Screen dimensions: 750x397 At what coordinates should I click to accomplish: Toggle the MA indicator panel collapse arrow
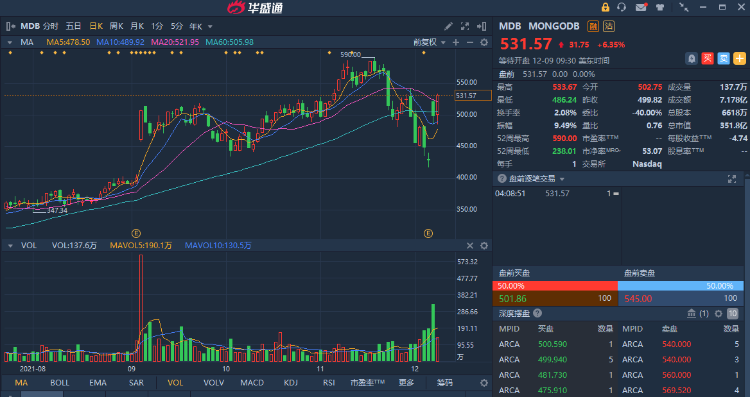tap(10, 43)
